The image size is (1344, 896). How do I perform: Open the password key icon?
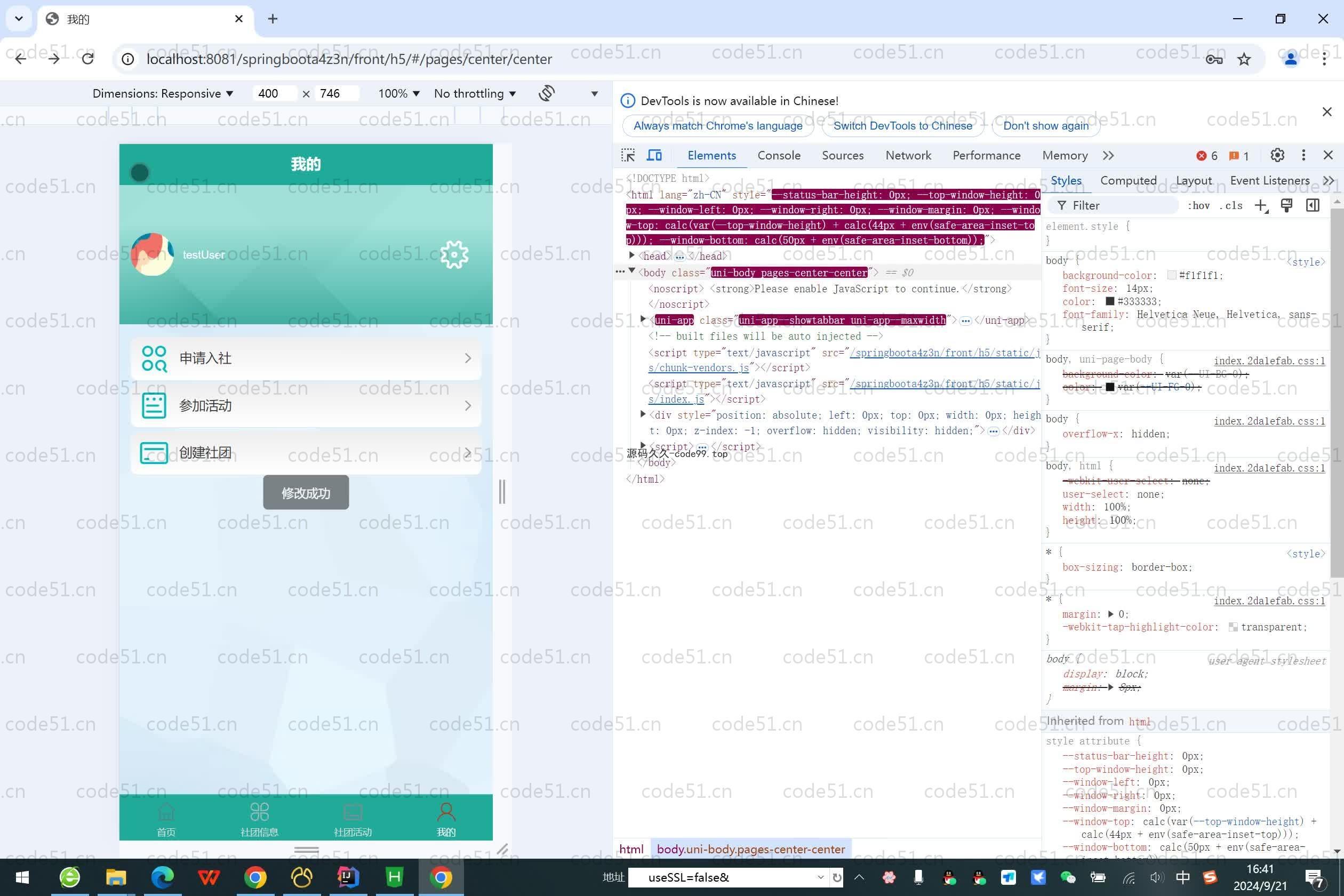click(1214, 59)
